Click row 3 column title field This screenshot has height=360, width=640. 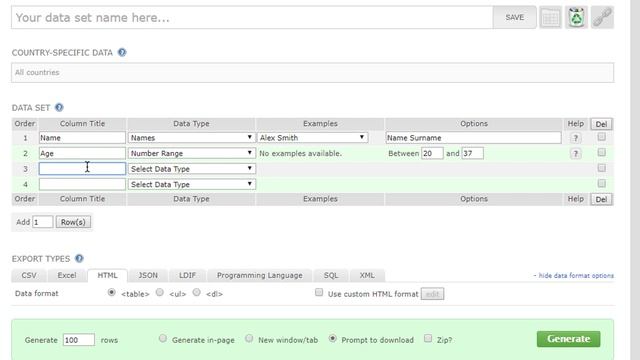tap(82, 169)
